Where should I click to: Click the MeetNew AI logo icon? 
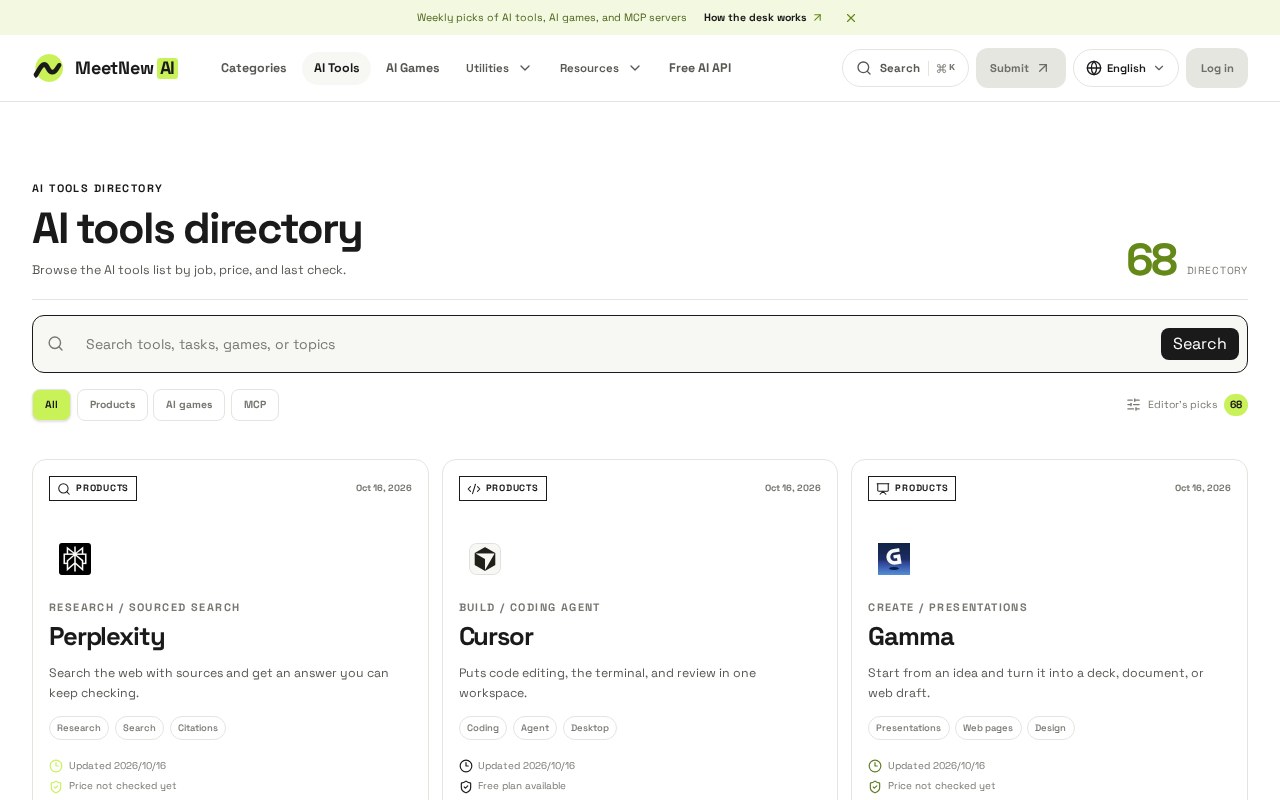[x=48, y=68]
